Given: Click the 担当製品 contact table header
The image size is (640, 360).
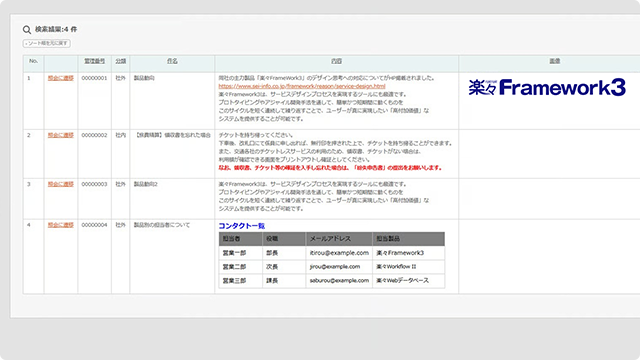Looking at the screenshot, I should coord(409,239).
